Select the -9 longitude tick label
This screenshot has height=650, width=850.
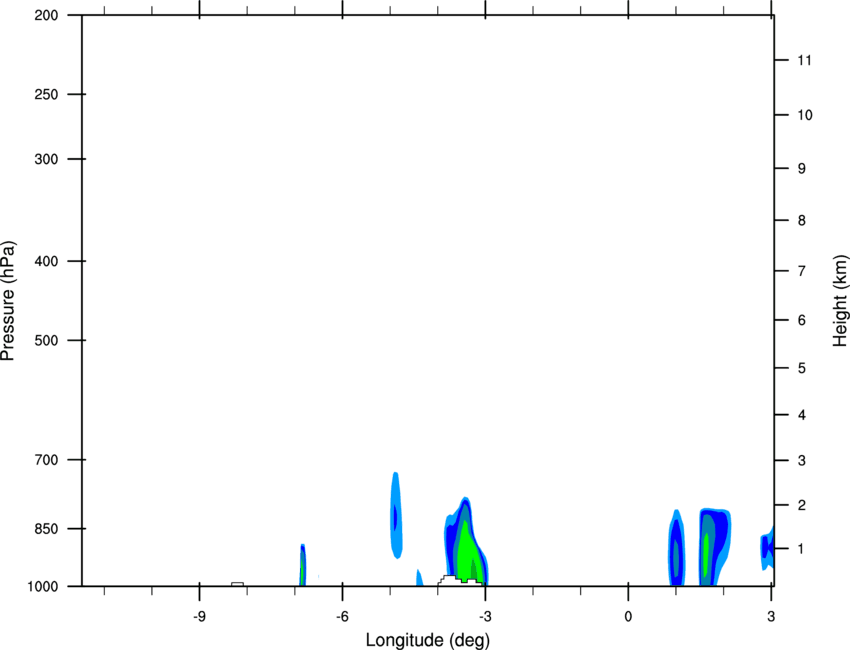(199, 614)
